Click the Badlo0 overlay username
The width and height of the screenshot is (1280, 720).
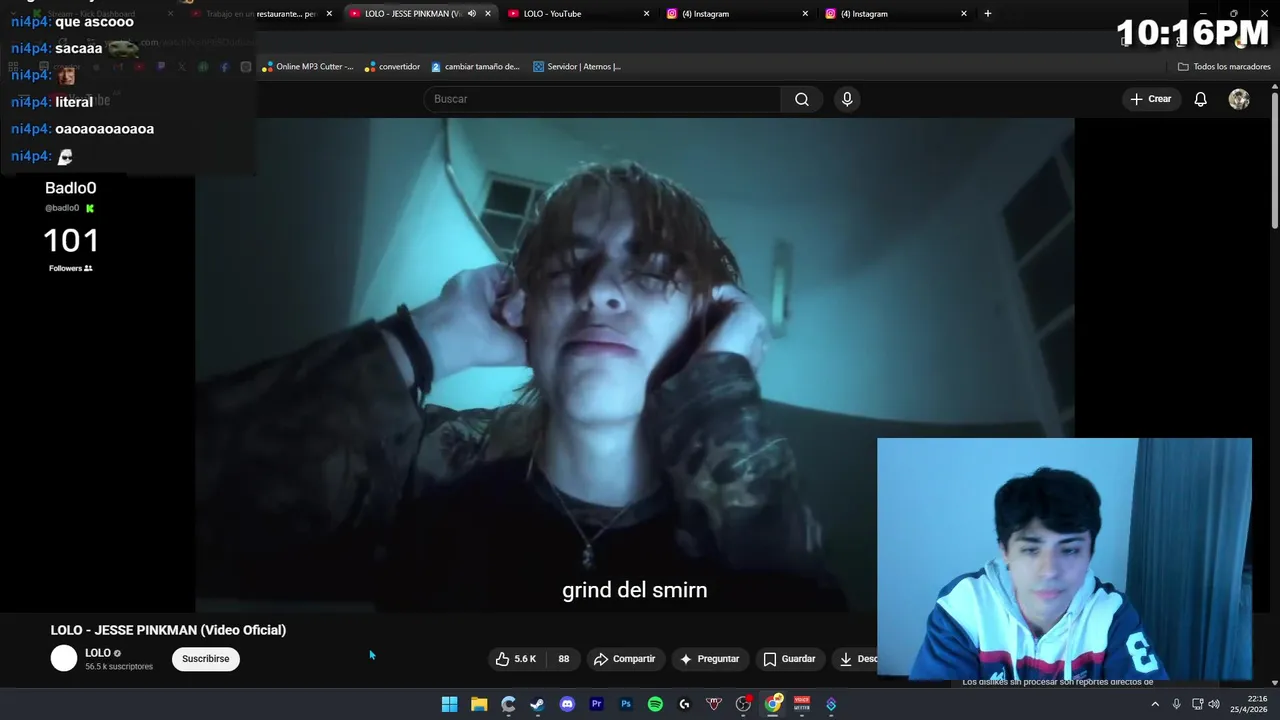click(71, 188)
